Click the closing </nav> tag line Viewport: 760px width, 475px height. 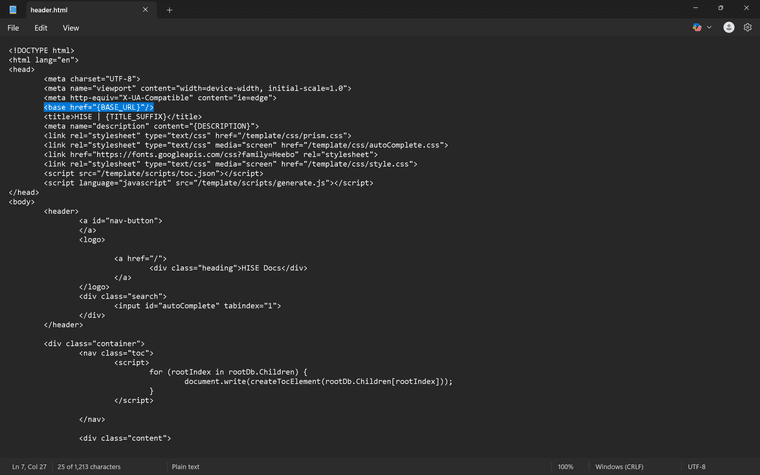[92, 419]
